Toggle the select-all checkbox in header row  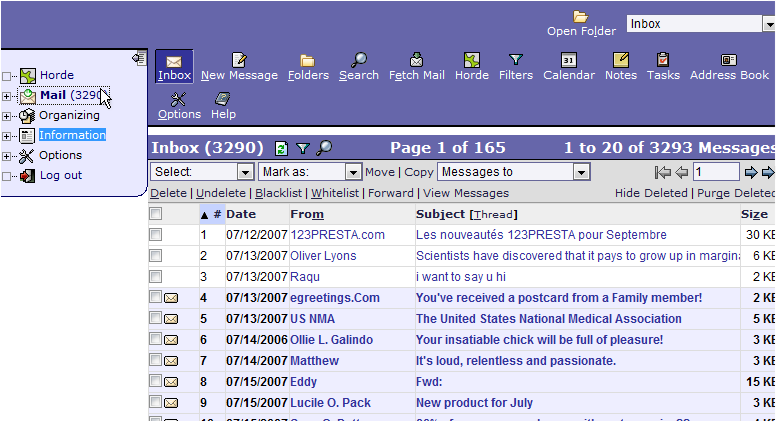155,214
